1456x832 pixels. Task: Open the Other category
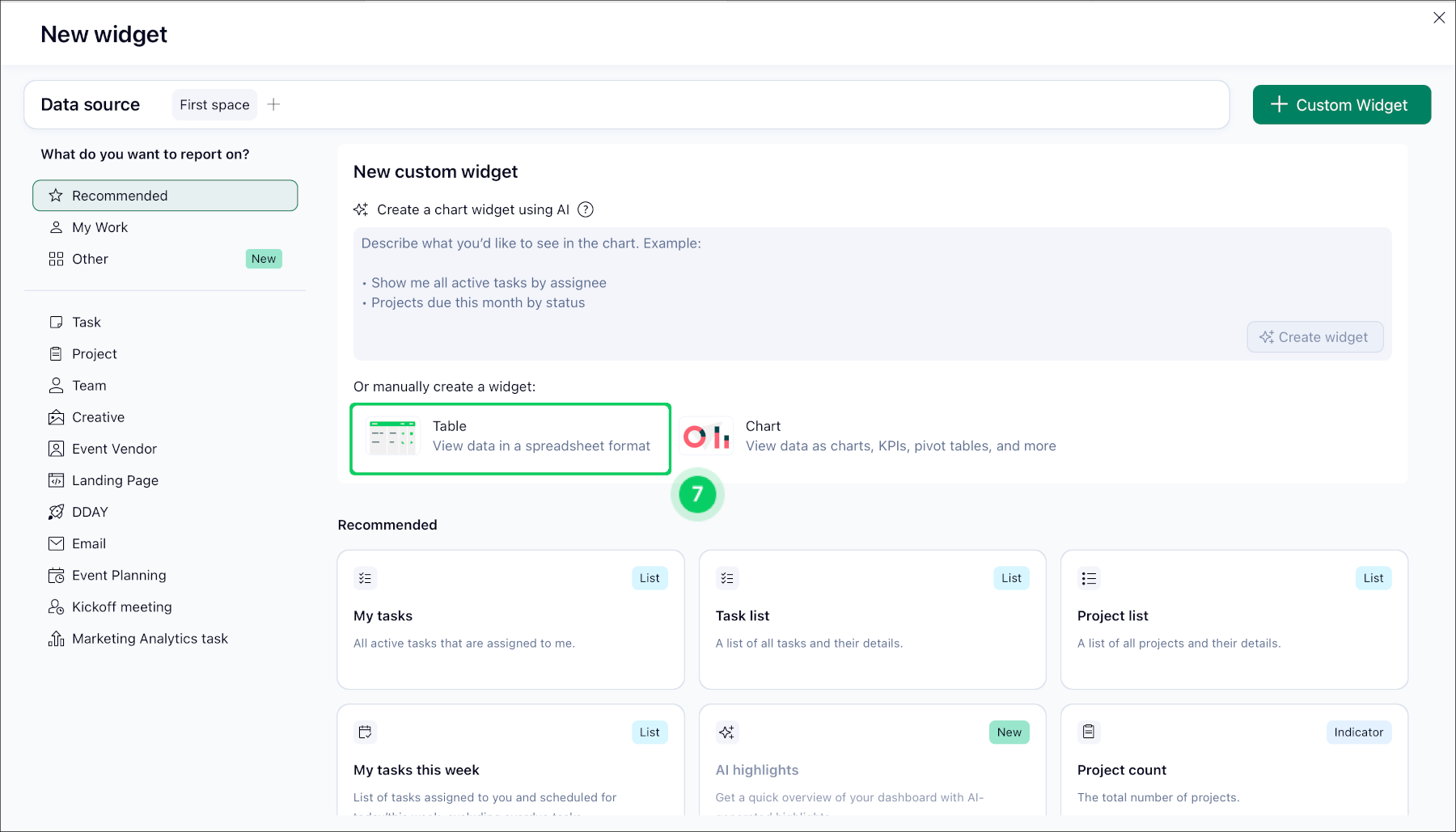click(x=90, y=259)
